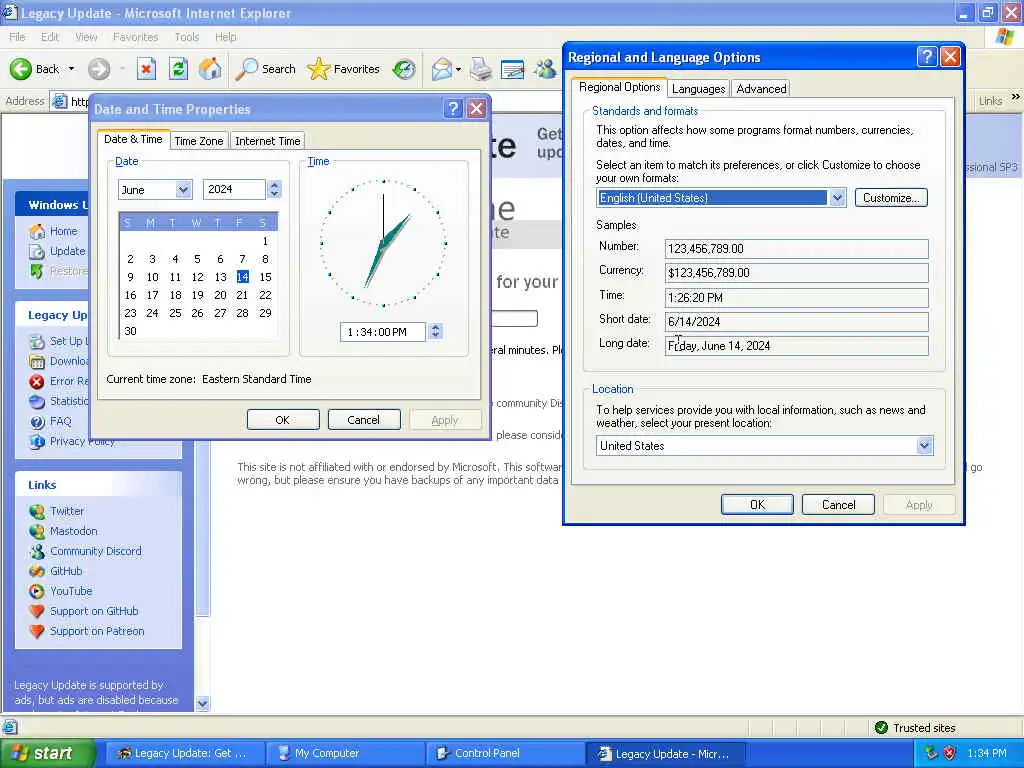This screenshot has height=768, width=1024.
Task: Switch to Control Panel taskbar button
Action: tap(506, 753)
